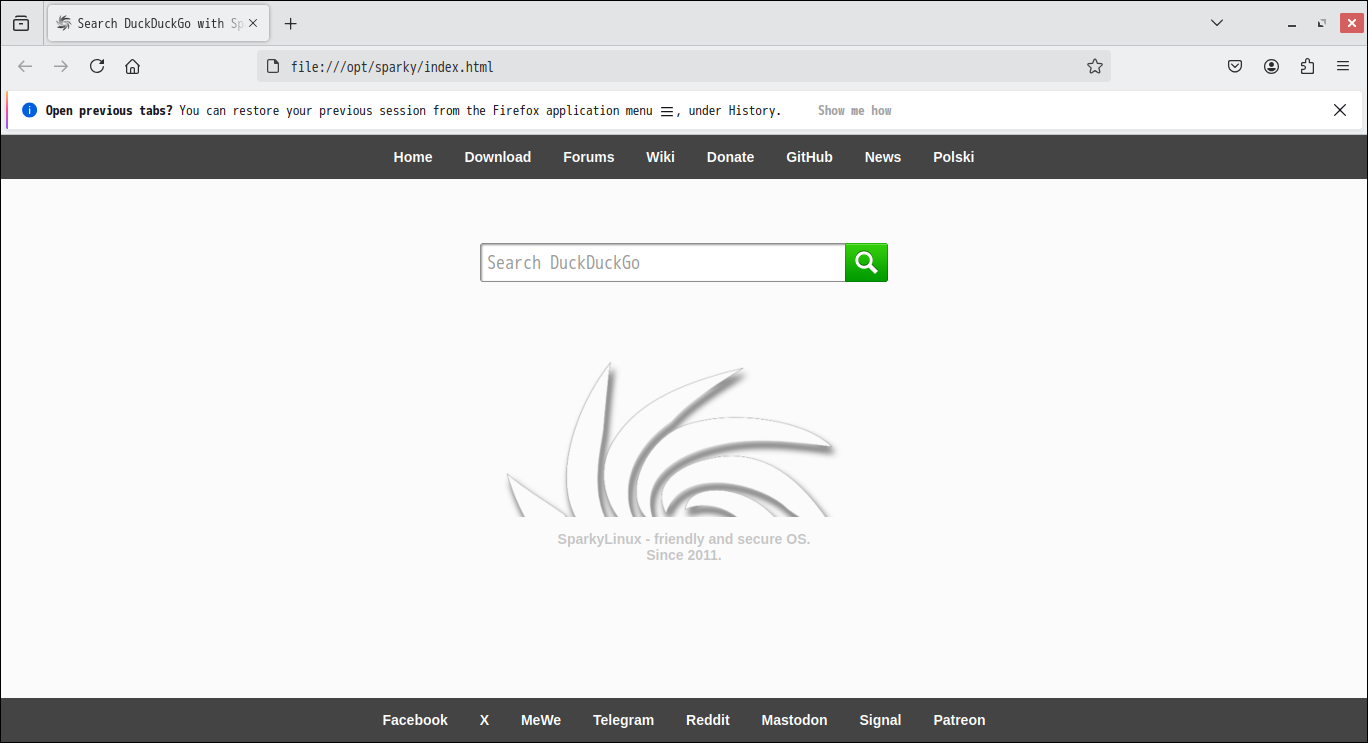Open the Donate navigation link
Image resolution: width=1368 pixels, height=743 pixels.
[731, 157]
